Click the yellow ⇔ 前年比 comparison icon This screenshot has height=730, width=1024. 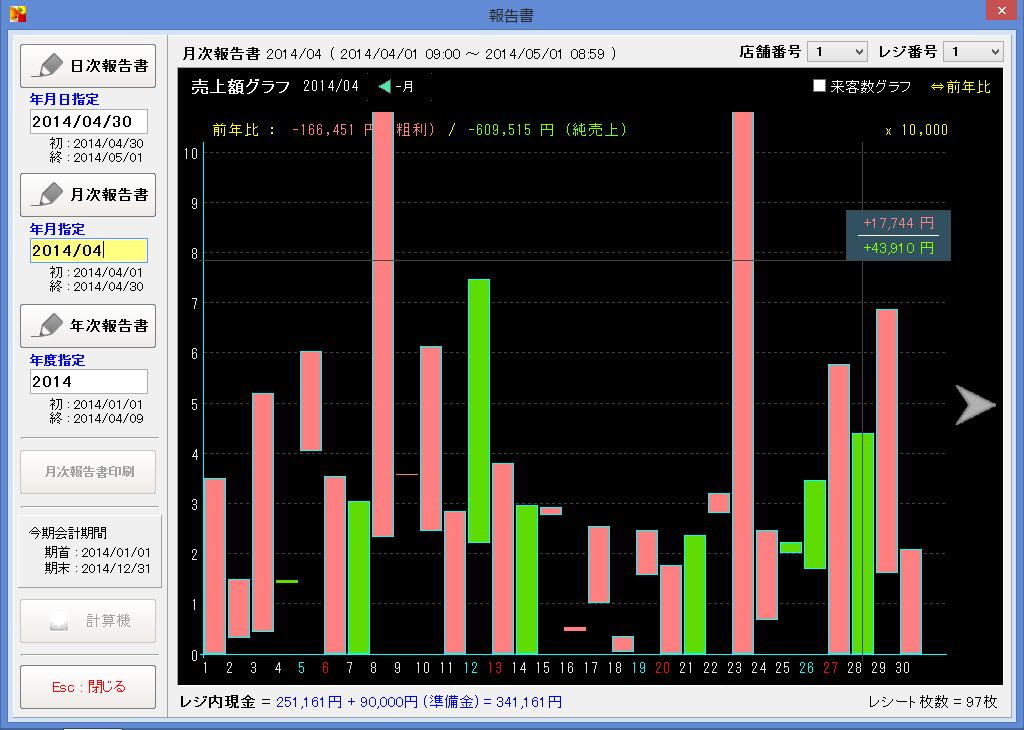(x=937, y=87)
